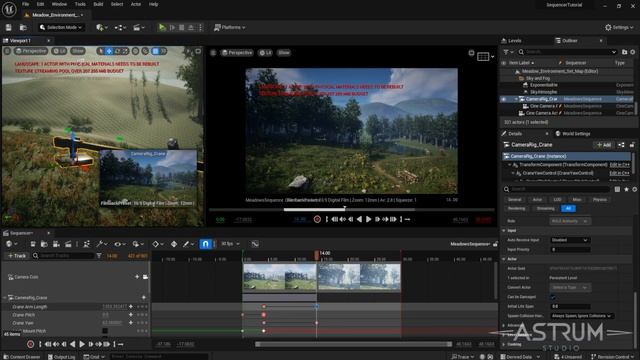Toggle the blue Sequencer snapping magnet button
Viewport: 640px width, 360px height.
(x=205, y=244)
